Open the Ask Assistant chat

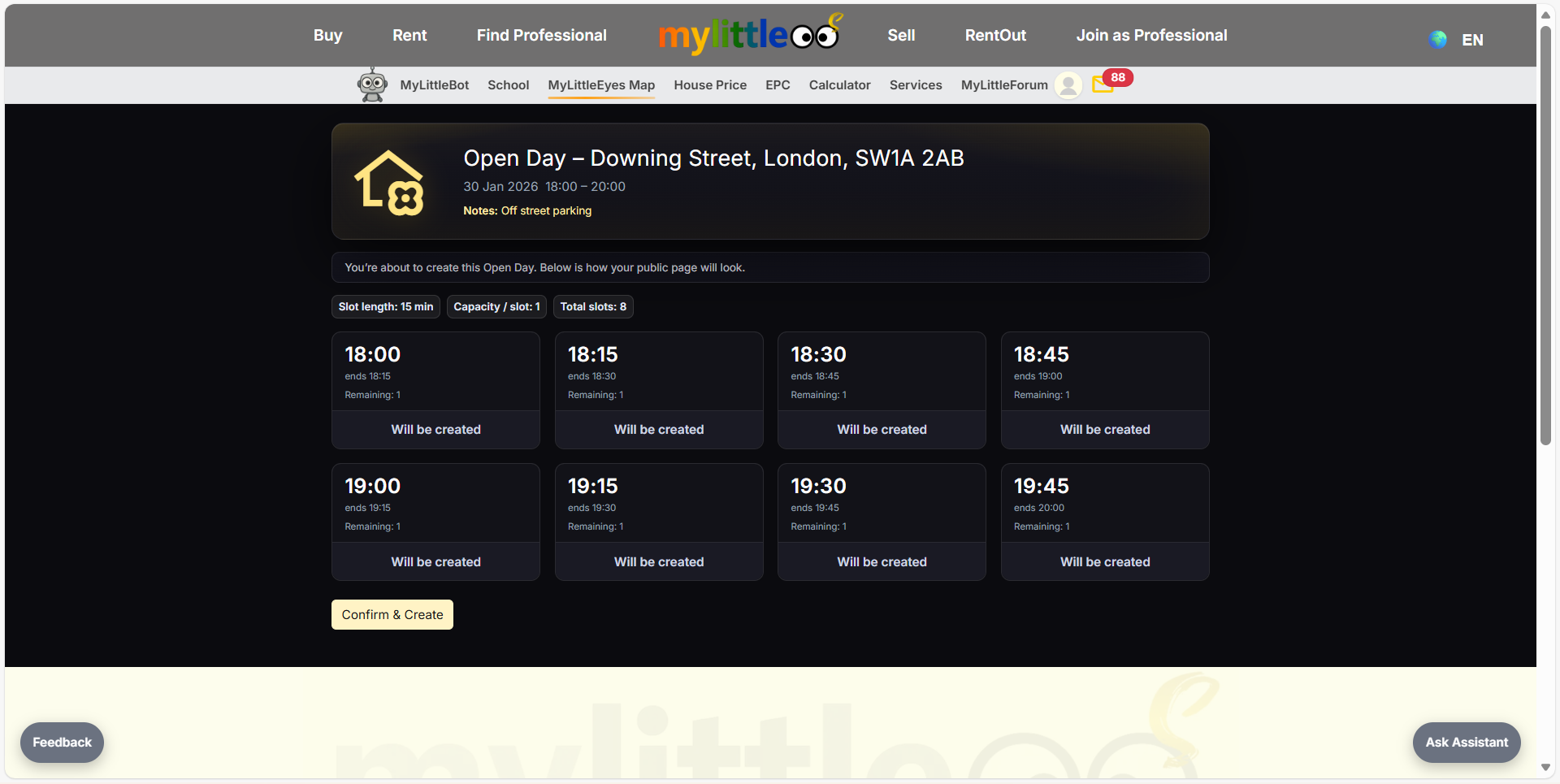1466,742
